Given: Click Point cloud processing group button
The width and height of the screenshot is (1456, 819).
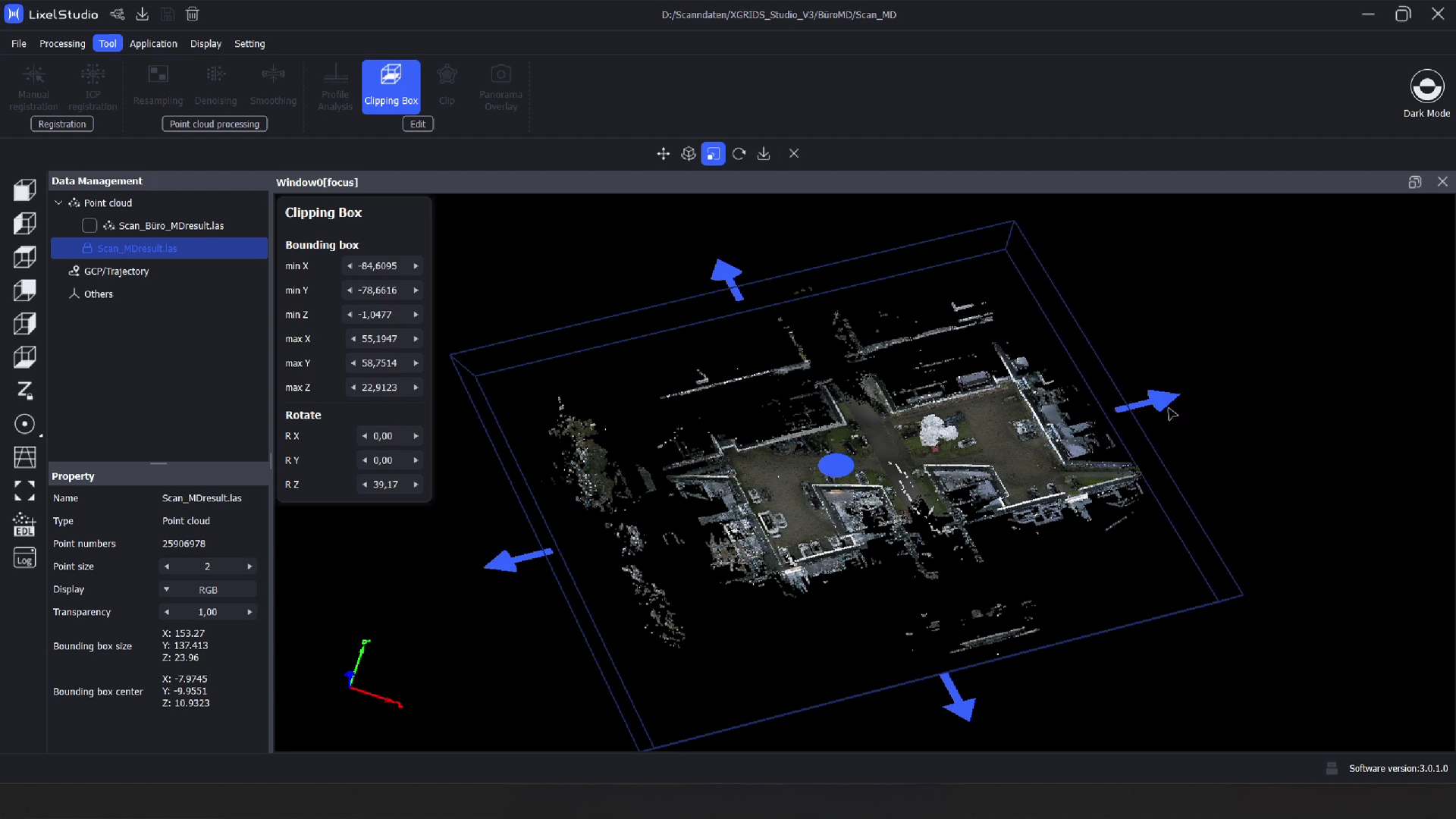Looking at the screenshot, I should point(215,124).
